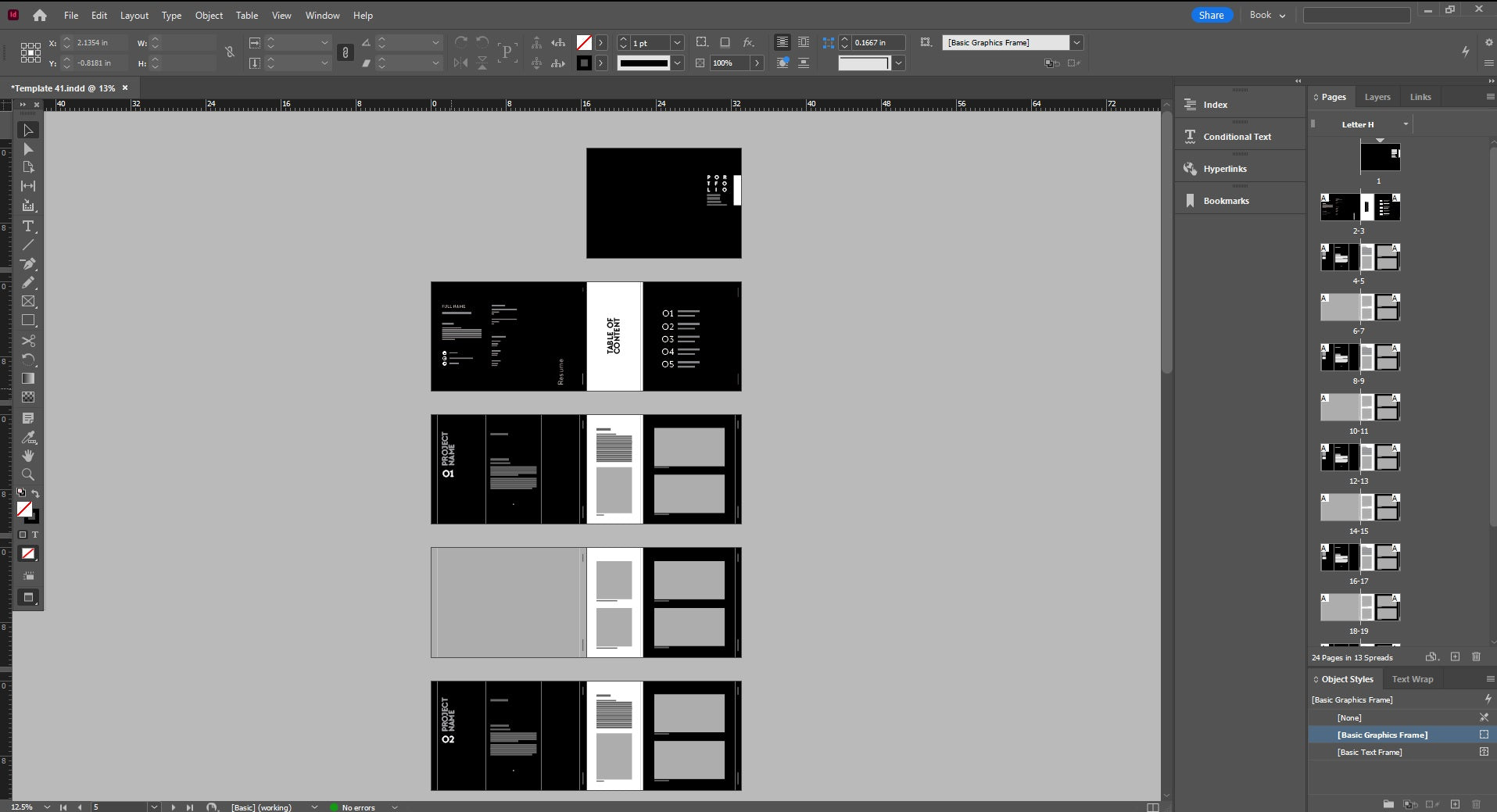Click the Share button
The height and width of the screenshot is (812, 1497).
tap(1211, 15)
